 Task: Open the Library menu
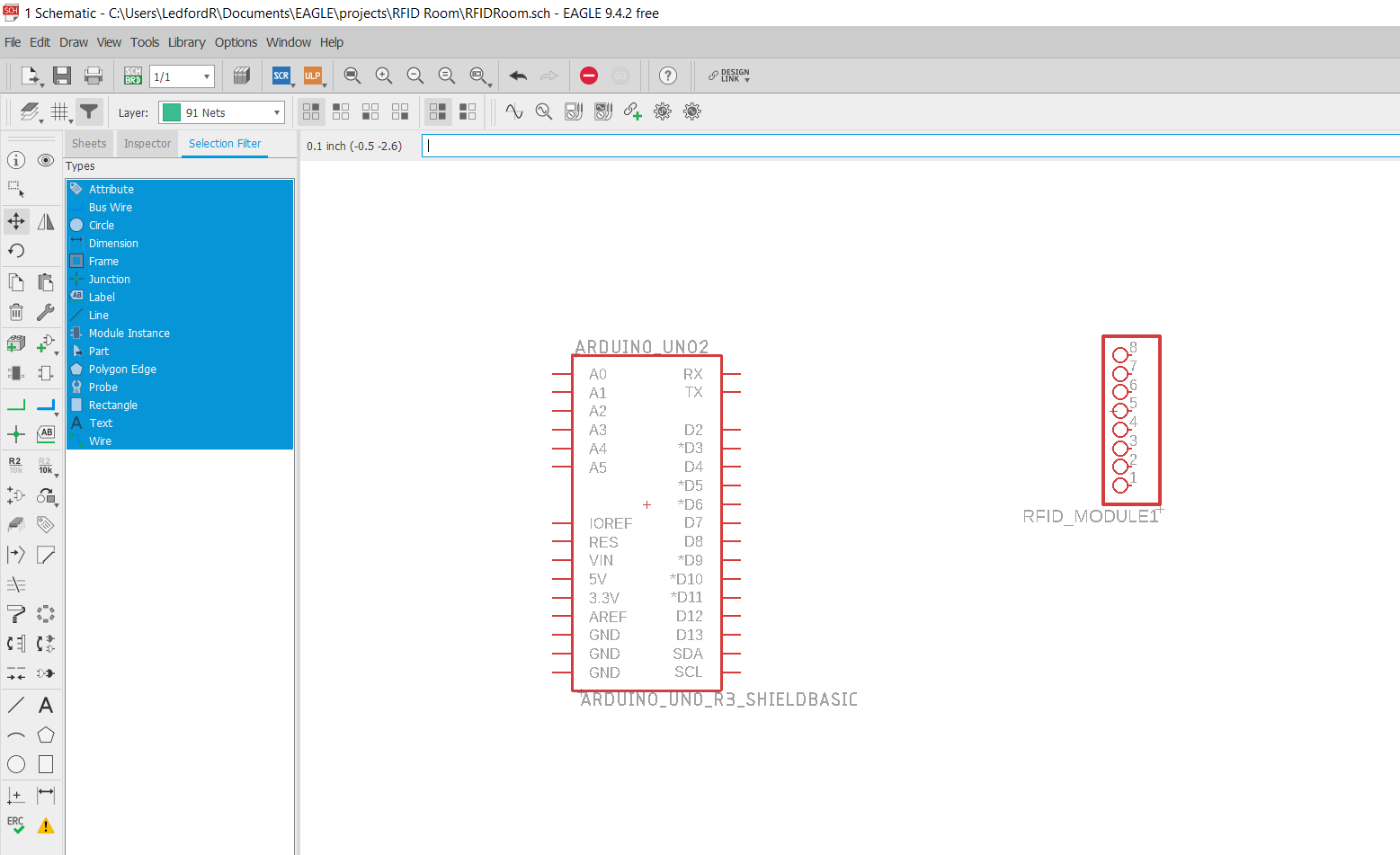coord(186,42)
